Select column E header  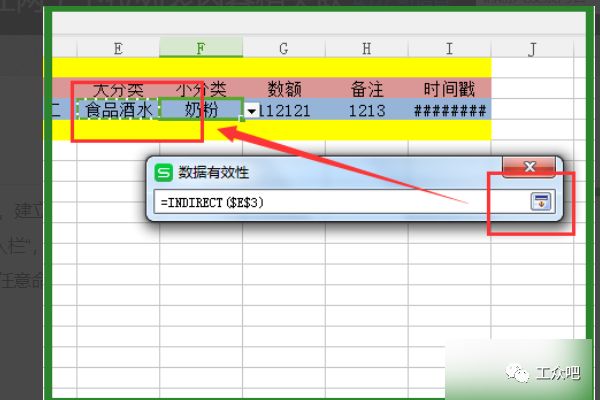pyautogui.click(x=118, y=48)
